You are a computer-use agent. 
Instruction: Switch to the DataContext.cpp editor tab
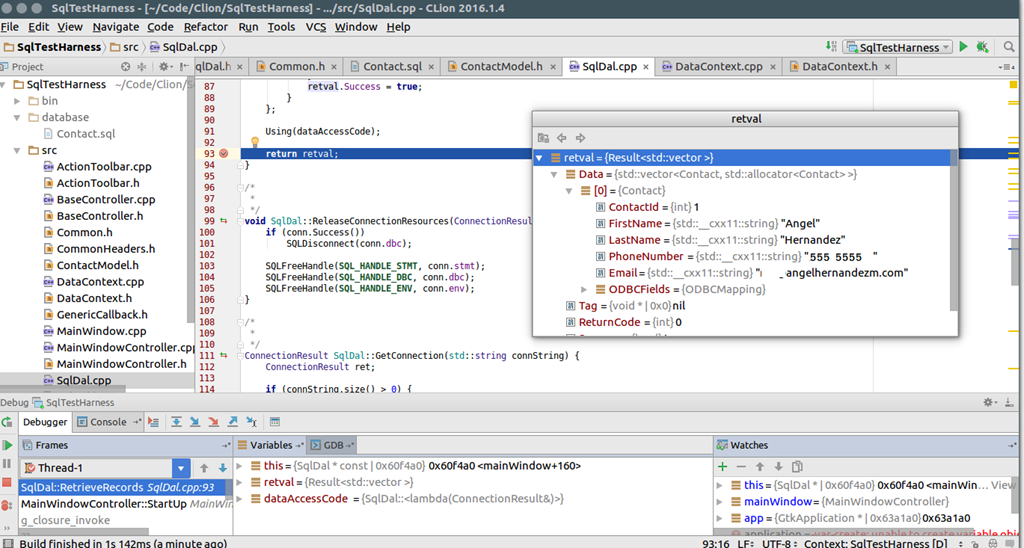pyautogui.click(x=718, y=67)
